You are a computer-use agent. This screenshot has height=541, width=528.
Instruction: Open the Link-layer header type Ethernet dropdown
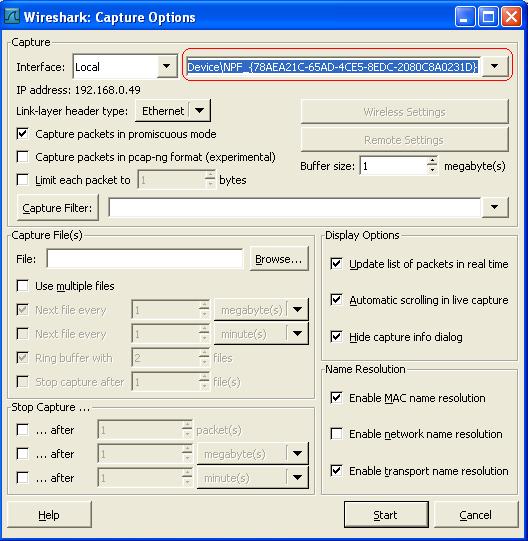(173, 111)
